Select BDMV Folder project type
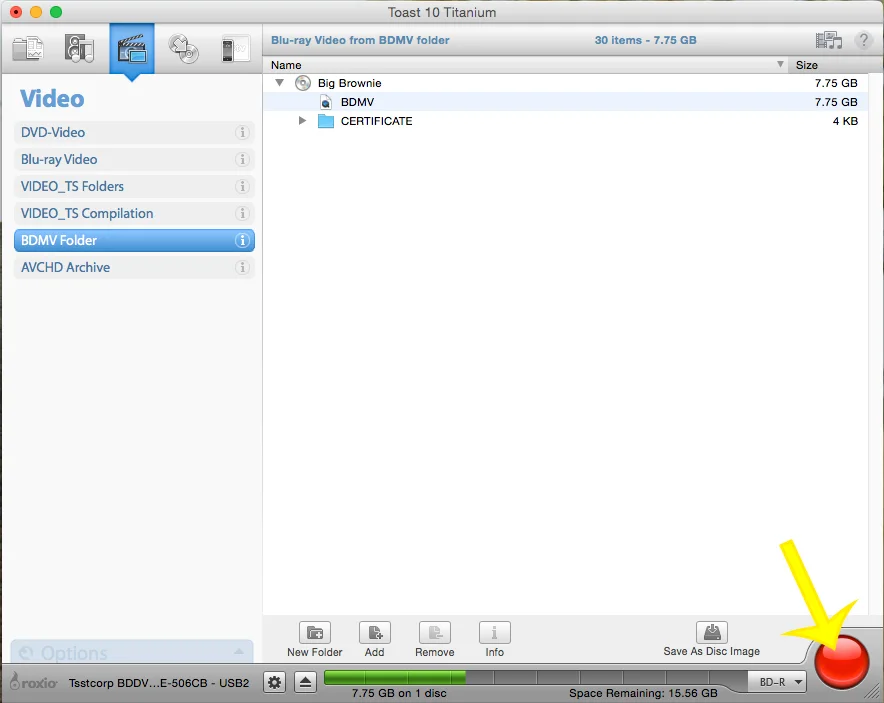 coord(134,241)
